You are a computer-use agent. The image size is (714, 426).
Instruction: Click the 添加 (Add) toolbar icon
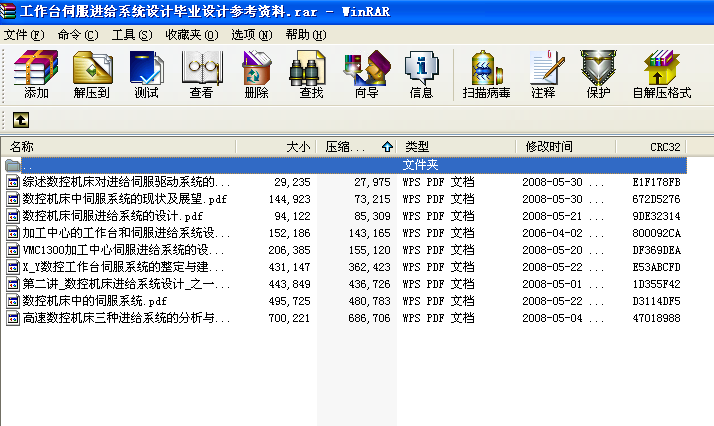[36, 75]
